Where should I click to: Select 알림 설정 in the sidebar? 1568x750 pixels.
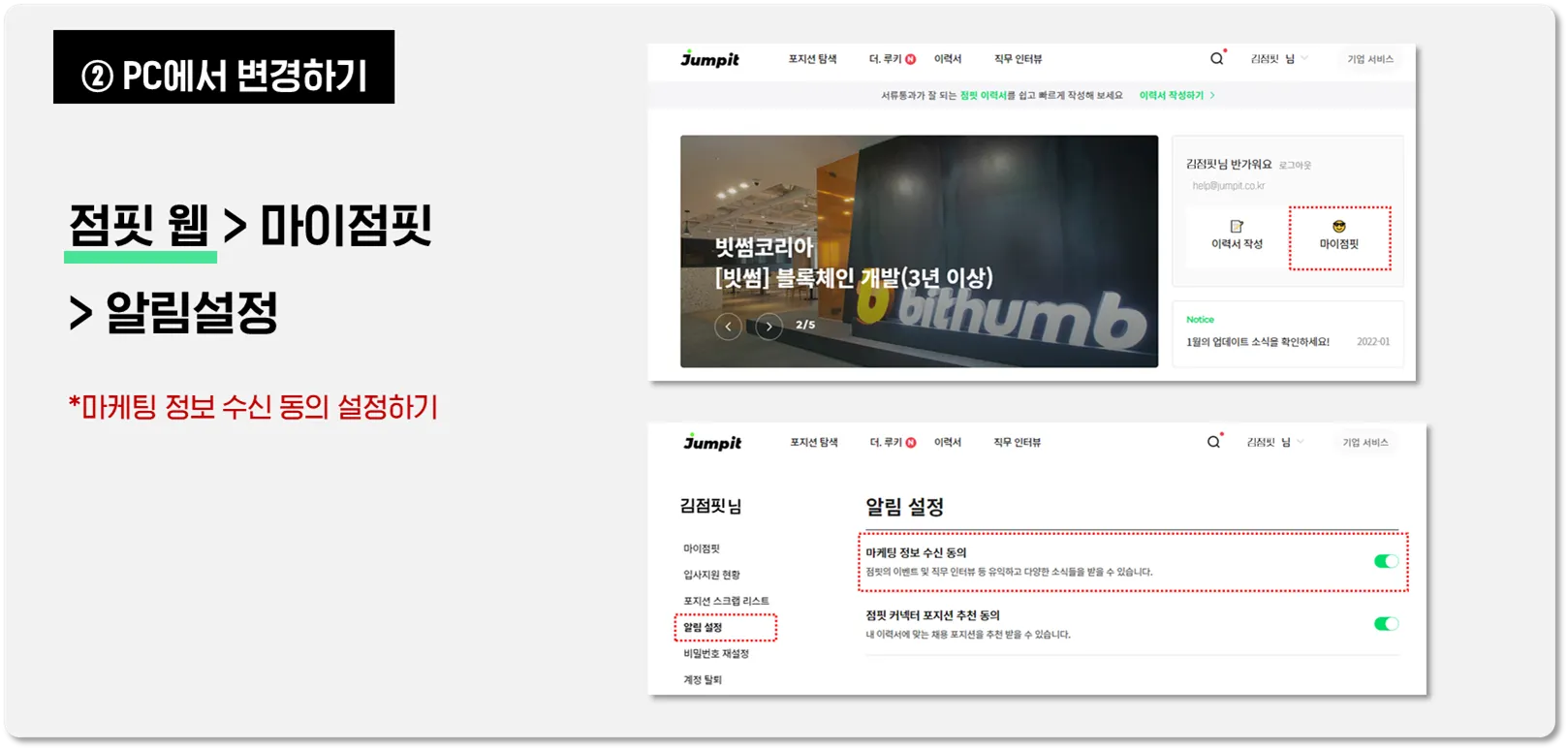click(x=703, y=627)
